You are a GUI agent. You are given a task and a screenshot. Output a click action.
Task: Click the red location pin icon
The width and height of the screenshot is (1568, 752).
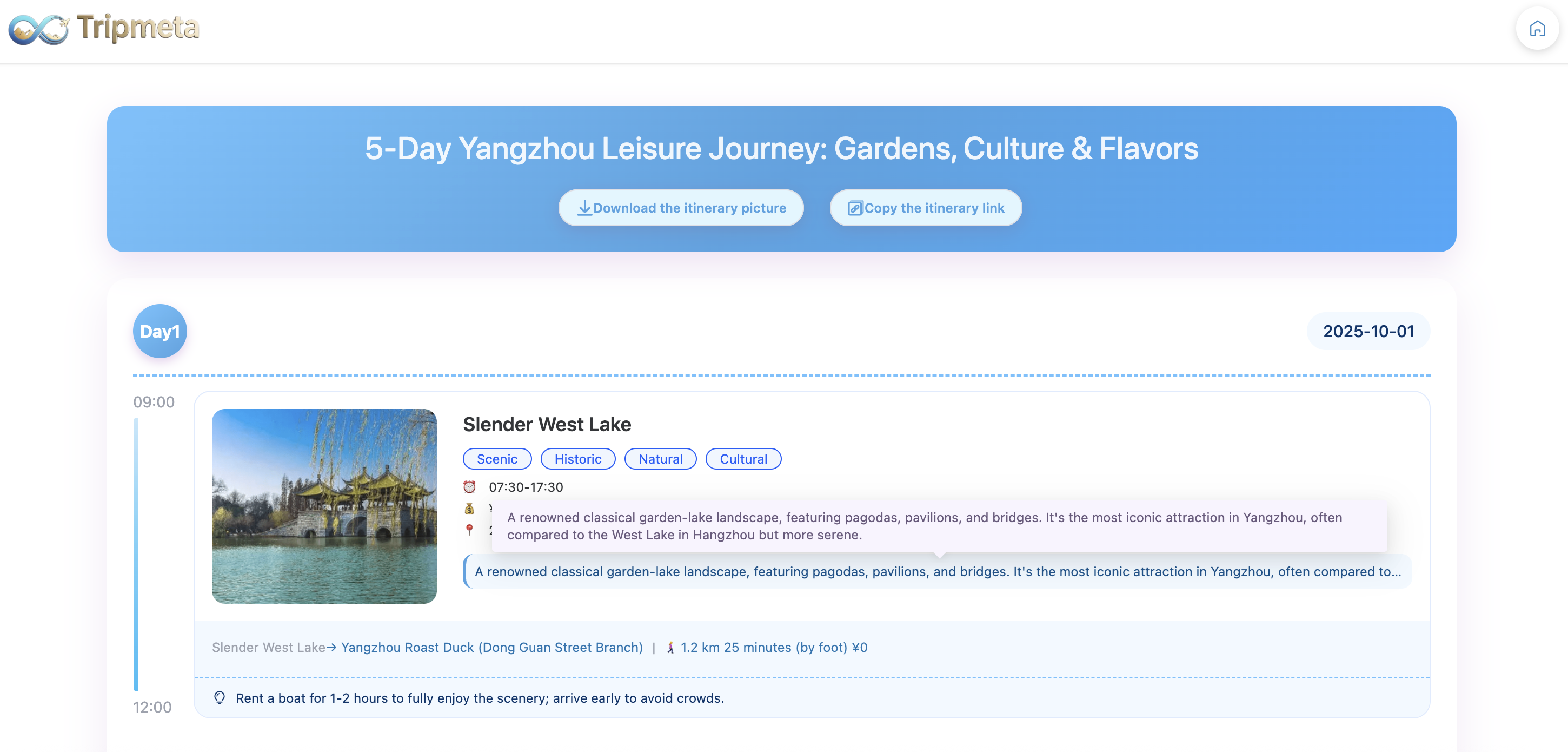pyautogui.click(x=469, y=530)
